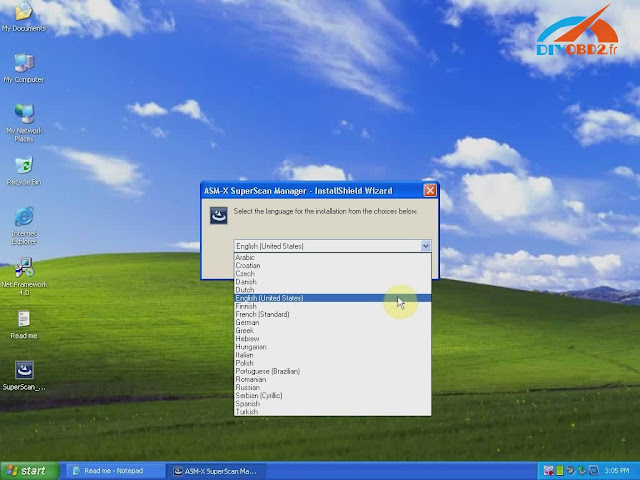Choose Hungarian from the language list
The width and height of the screenshot is (640, 480).
coord(332,347)
